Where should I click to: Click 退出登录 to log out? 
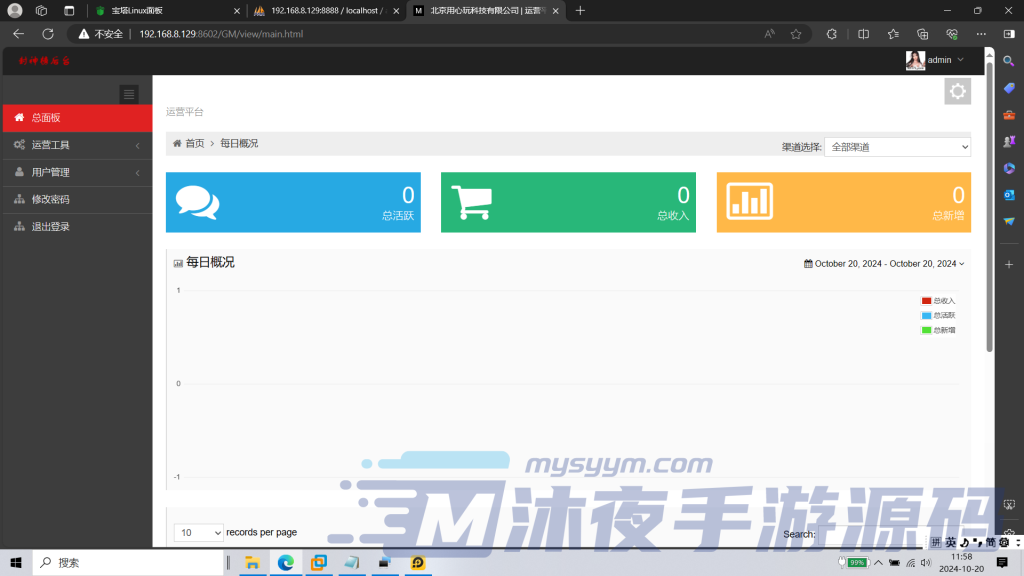click(x=48, y=225)
